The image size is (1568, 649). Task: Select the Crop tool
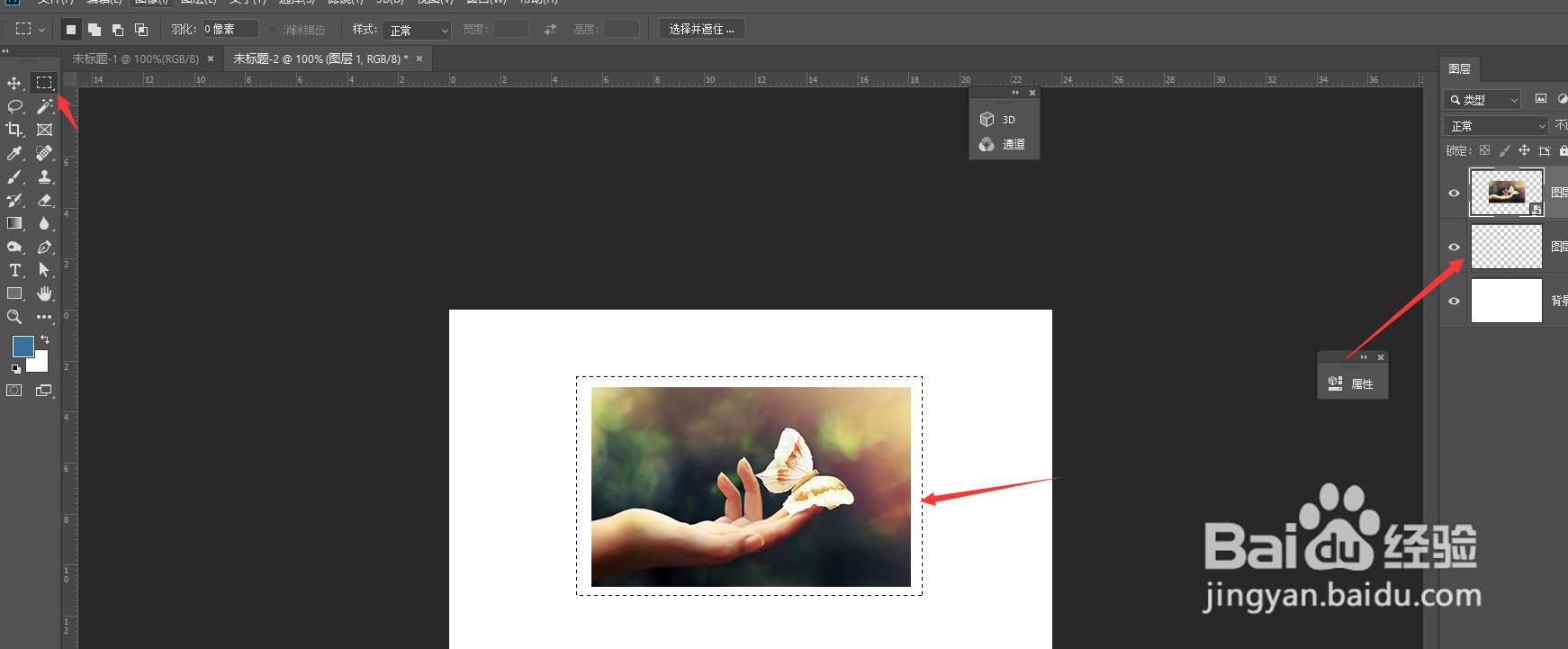[14, 130]
